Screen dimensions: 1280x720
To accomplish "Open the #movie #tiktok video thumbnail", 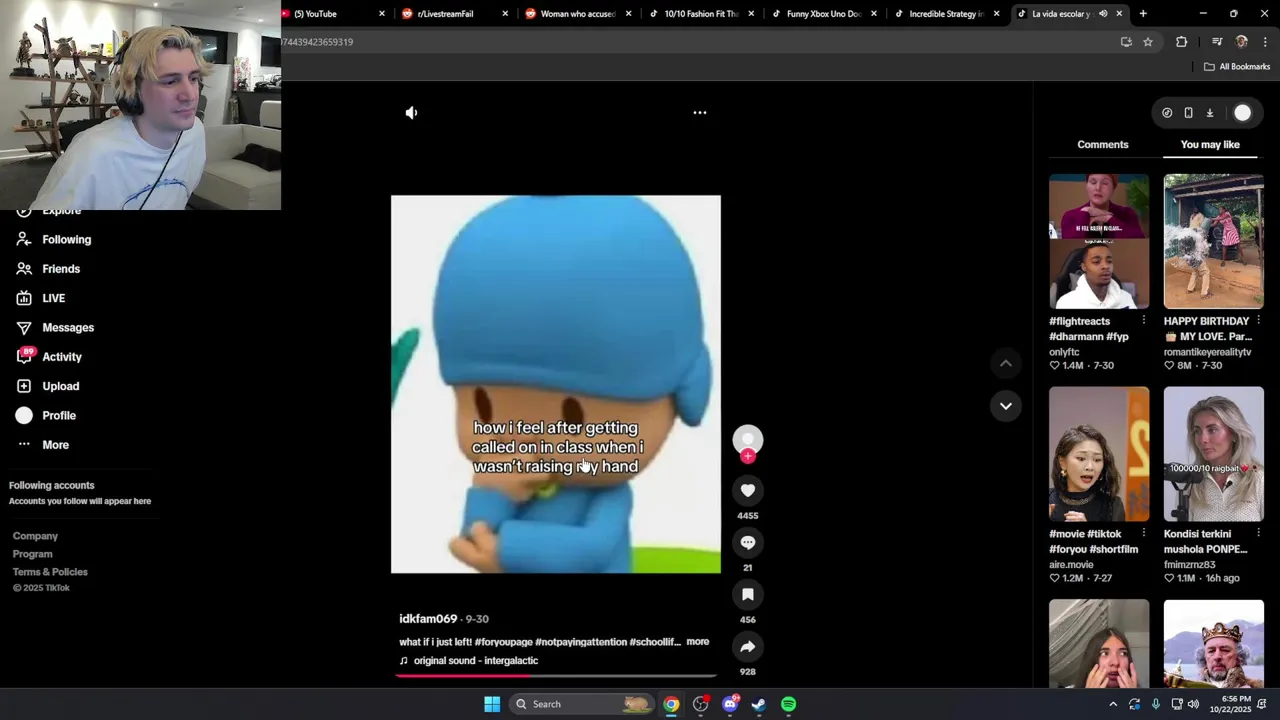I will 1099,454.
